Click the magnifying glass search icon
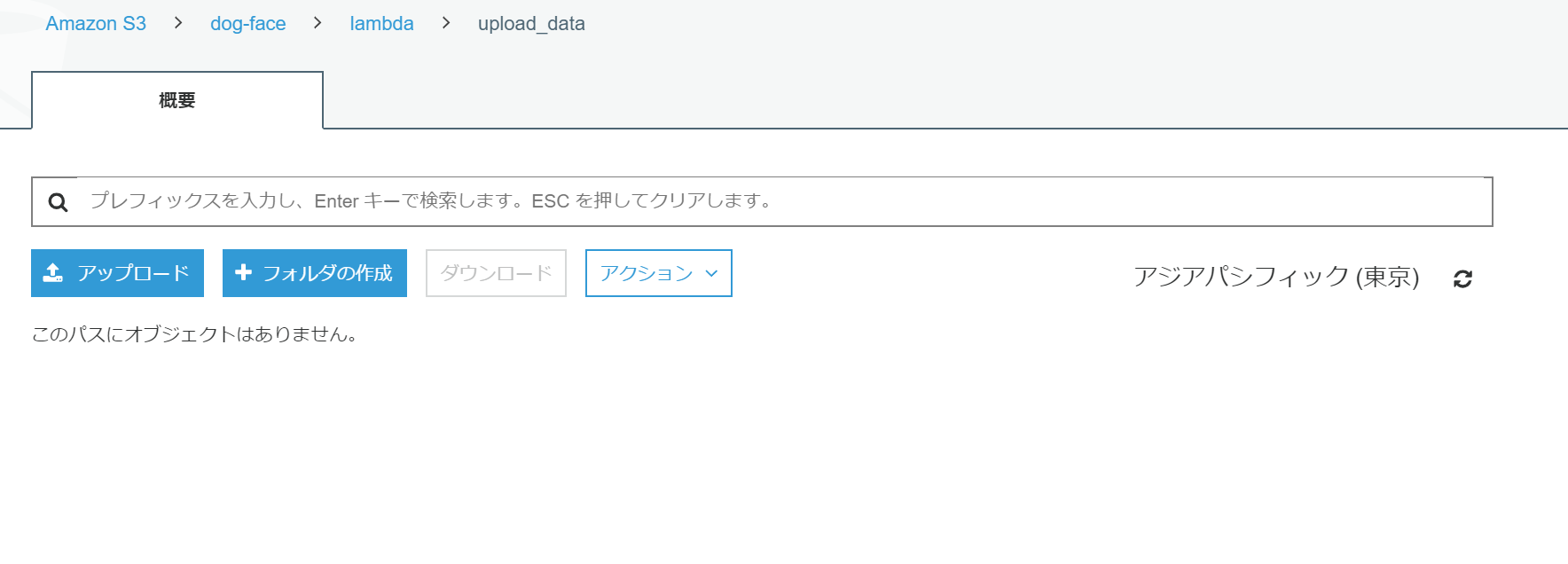Screen dimensions: 1568x564 point(58,203)
